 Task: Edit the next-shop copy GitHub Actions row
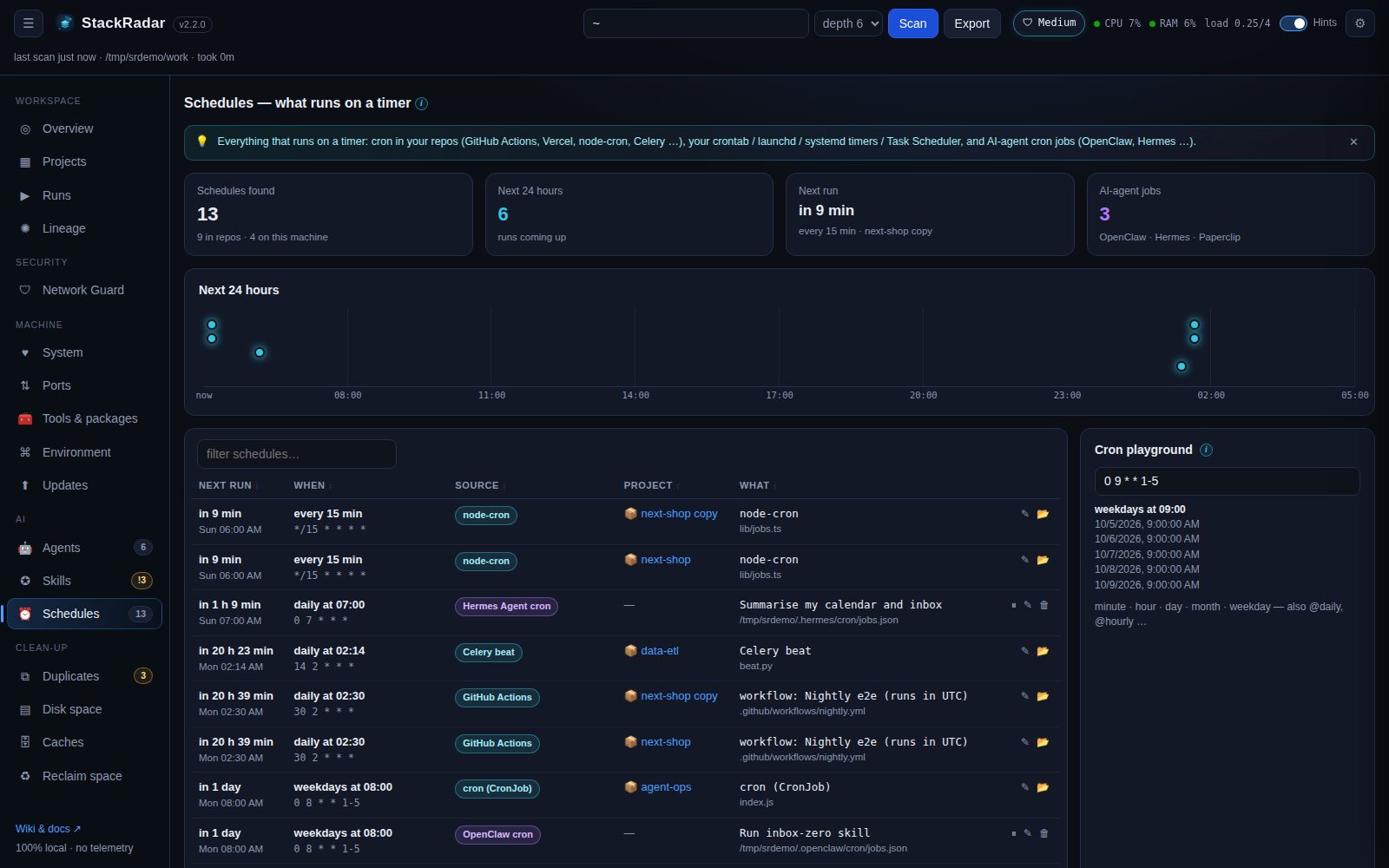pos(1025,696)
